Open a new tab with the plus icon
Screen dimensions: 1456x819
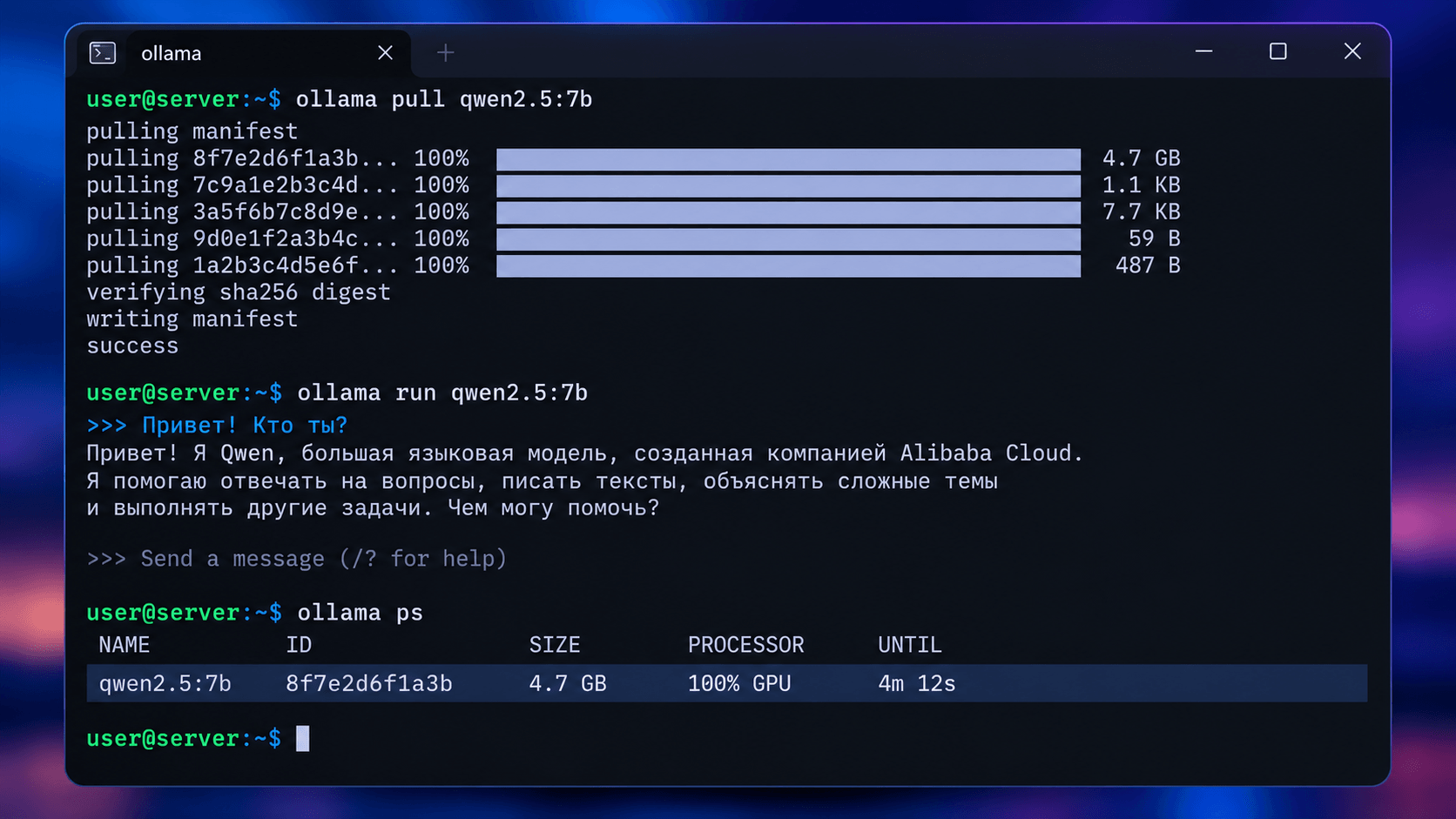tap(446, 53)
